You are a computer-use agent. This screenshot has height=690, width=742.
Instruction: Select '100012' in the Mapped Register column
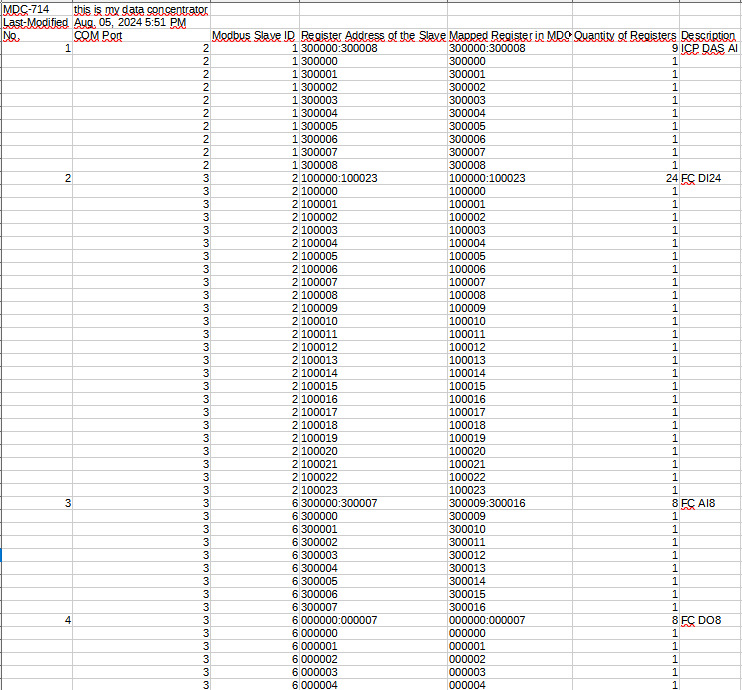click(510, 347)
